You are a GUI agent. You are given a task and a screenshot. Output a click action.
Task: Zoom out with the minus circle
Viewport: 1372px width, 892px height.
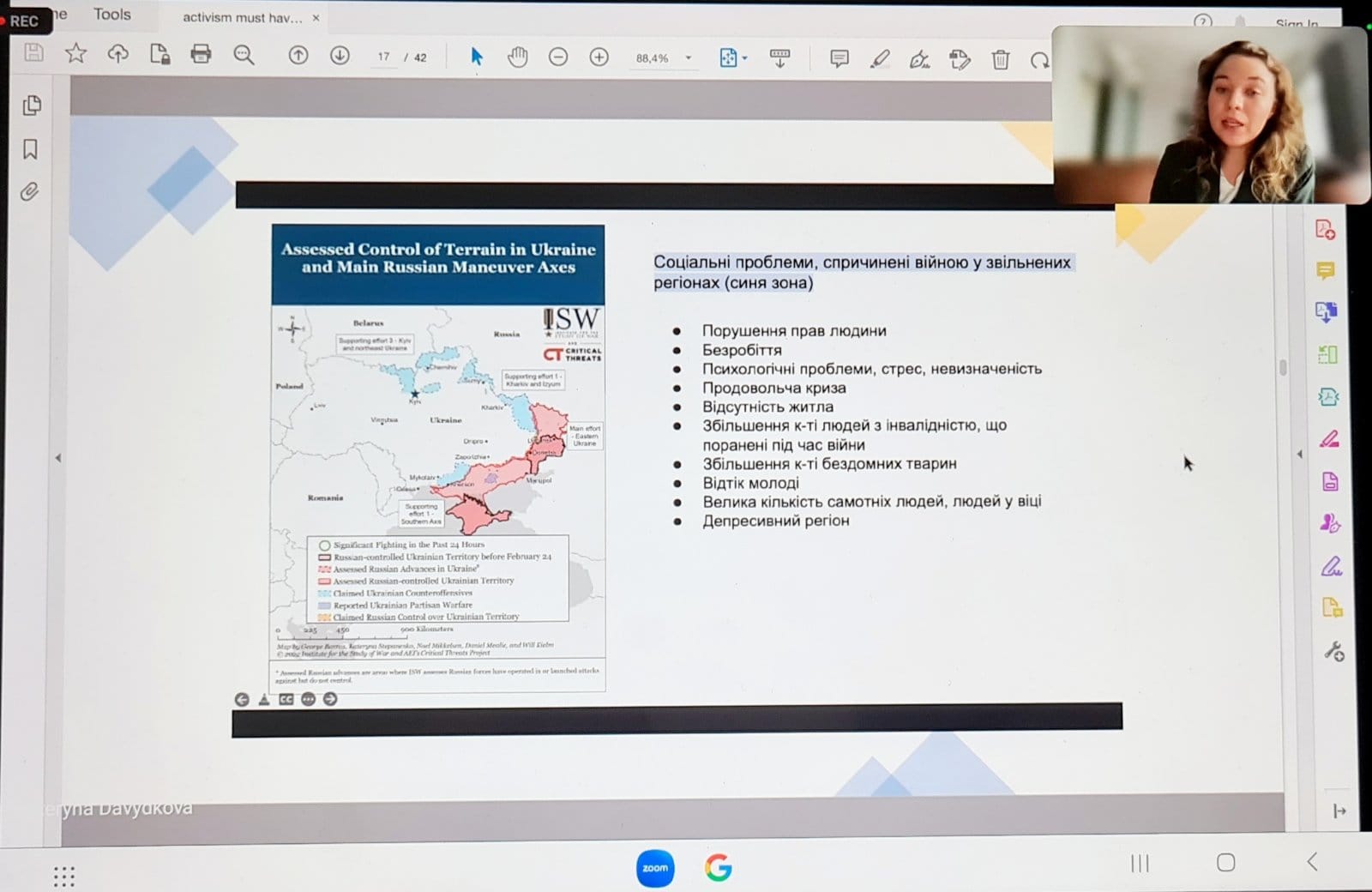pyautogui.click(x=558, y=57)
